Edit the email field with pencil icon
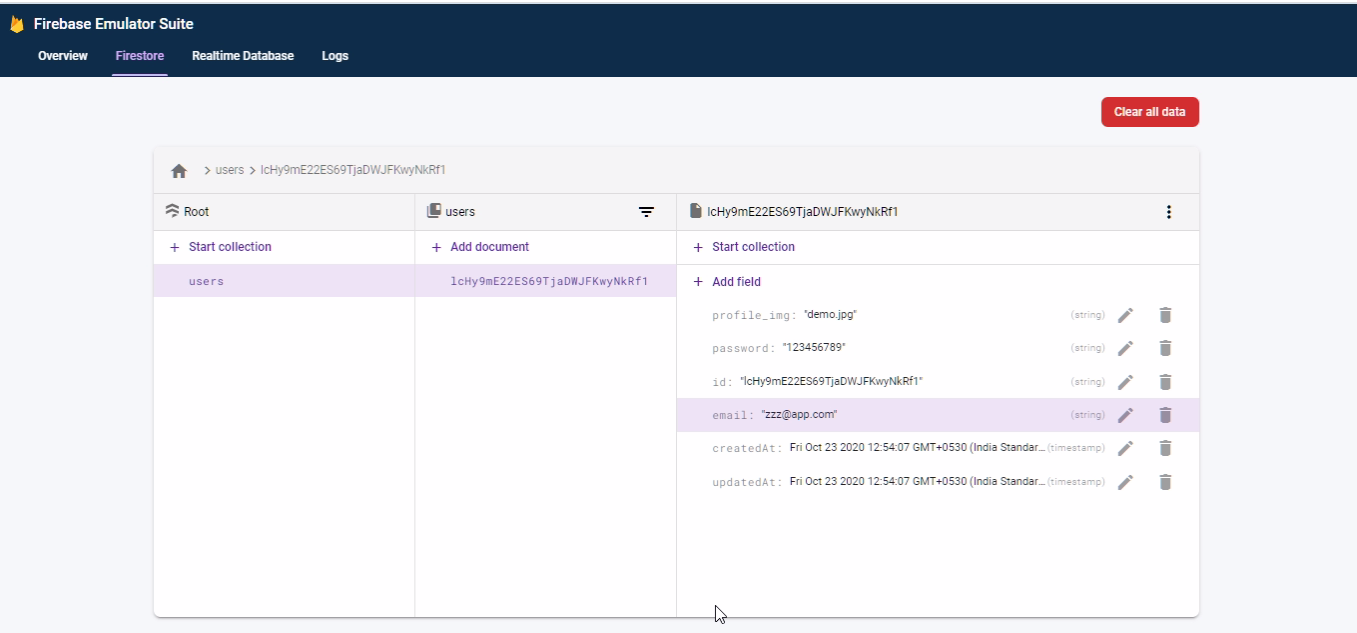Screen dimensions: 1357x633 [x=1126, y=415]
